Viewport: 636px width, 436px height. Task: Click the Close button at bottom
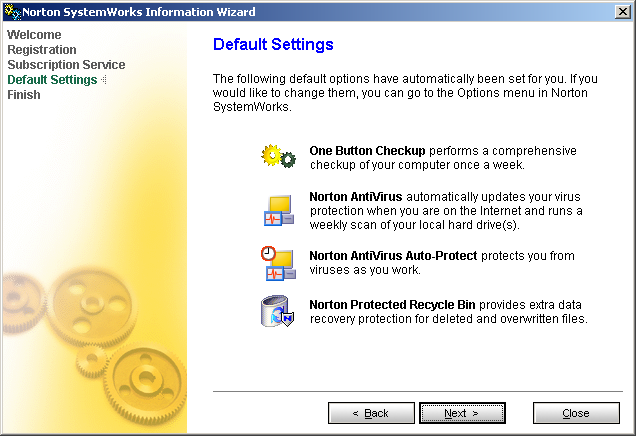pyautogui.click(x=576, y=413)
